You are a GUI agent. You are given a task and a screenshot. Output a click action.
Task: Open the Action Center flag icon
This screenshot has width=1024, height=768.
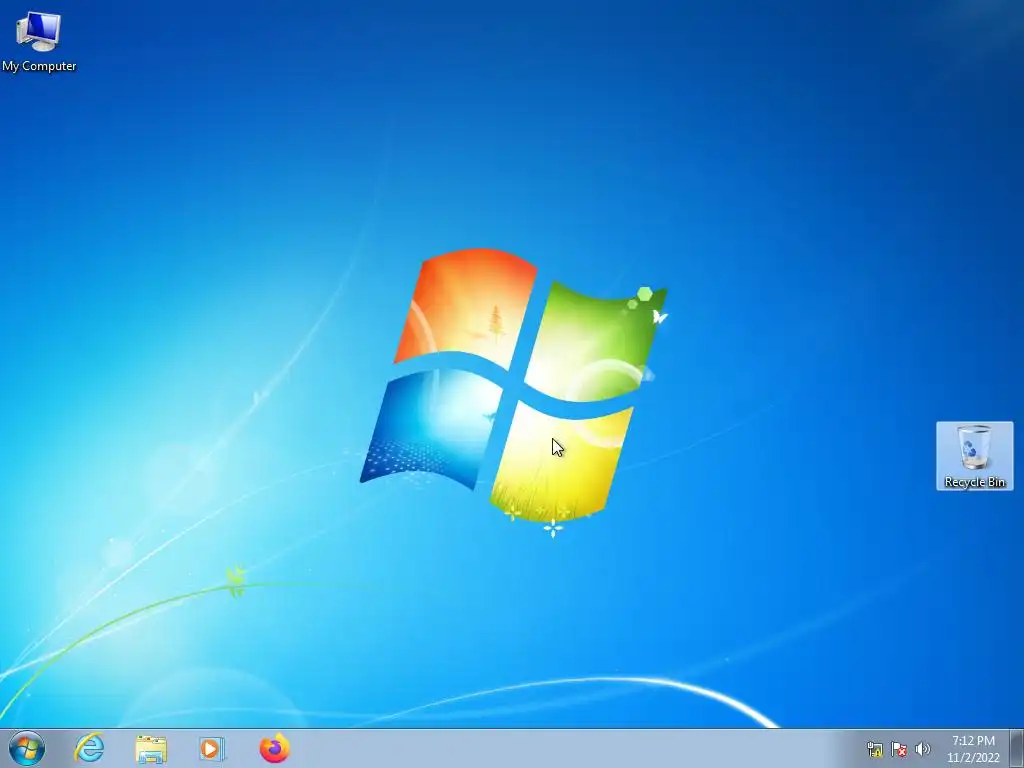pos(899,749)
